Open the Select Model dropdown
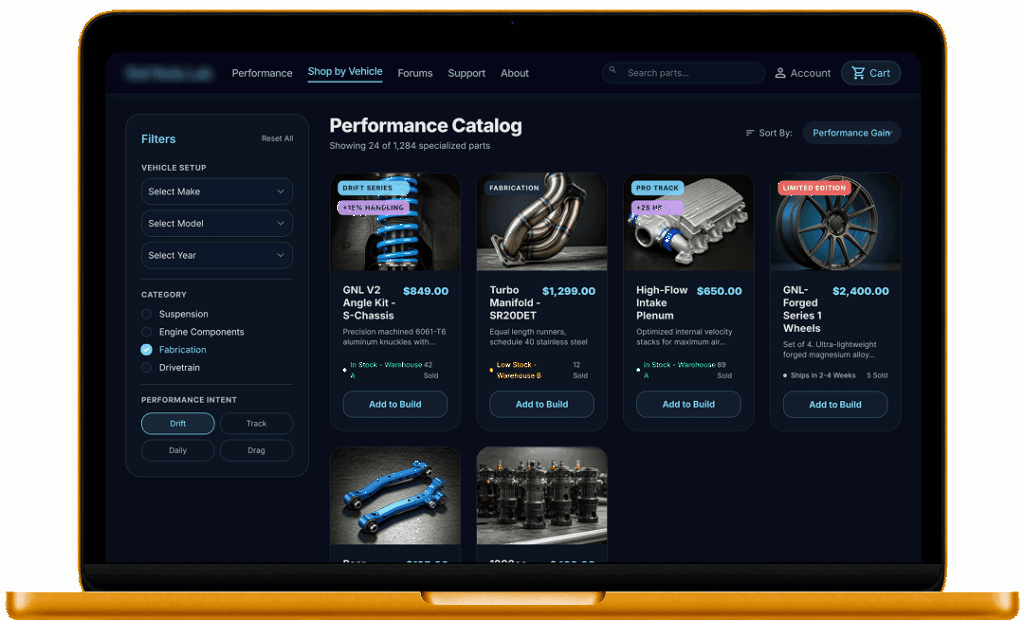 pyautogui.click(x=217, y=223)
